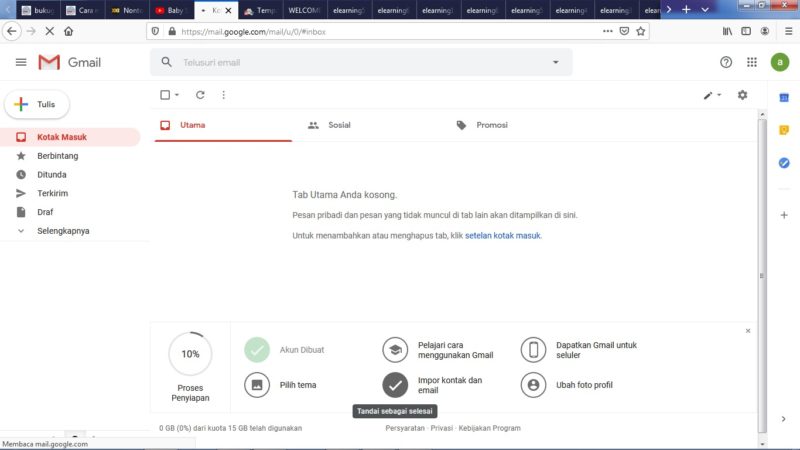Toggle the Firefox sidebar view
The height and width of the screenshot is (450, 800).
[x=746, y=31]
